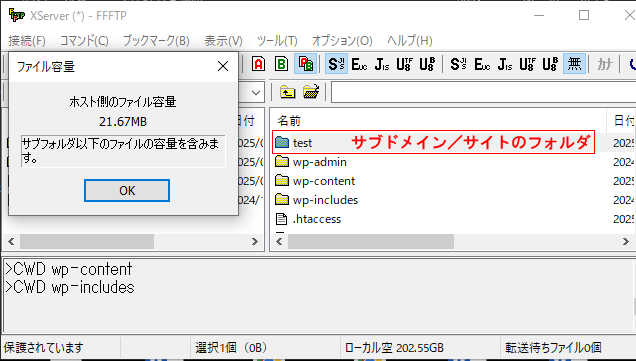
Task: Select UTF-8 BOM in the first encoding group
Action: (427, 64)
